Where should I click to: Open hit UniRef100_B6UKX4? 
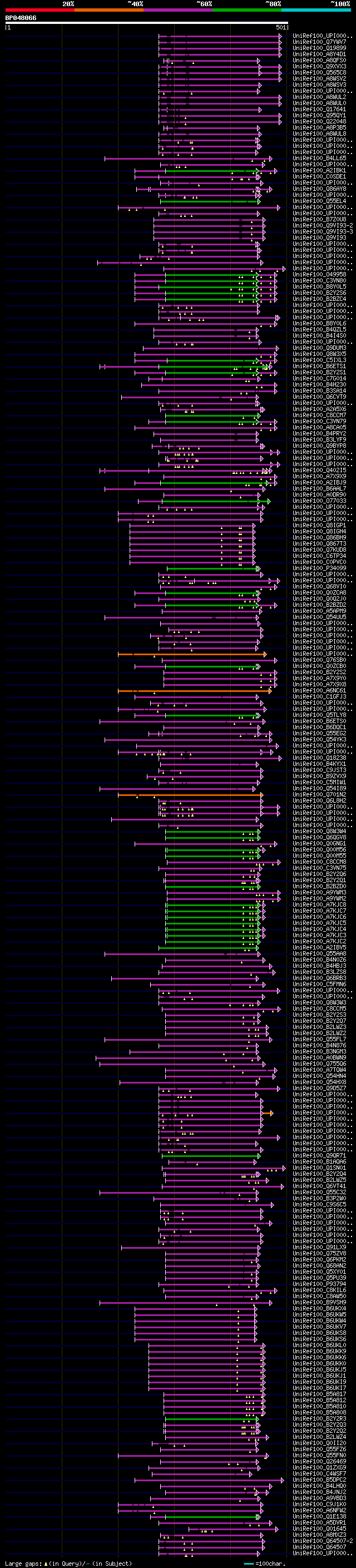click(x=319, y=1309)
